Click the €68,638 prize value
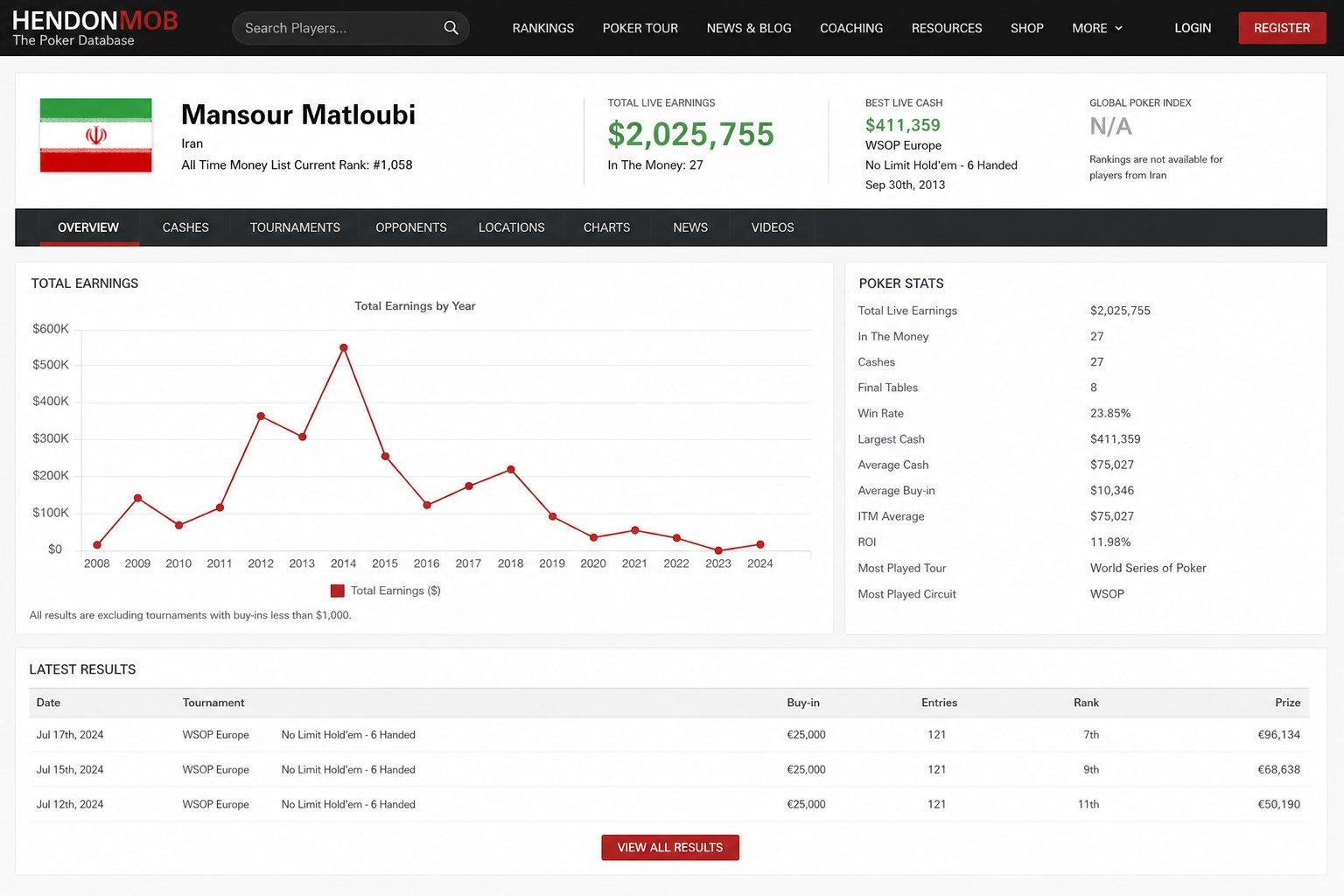This screenshot has width=1344, height=896. click(x=1278, y=770)
